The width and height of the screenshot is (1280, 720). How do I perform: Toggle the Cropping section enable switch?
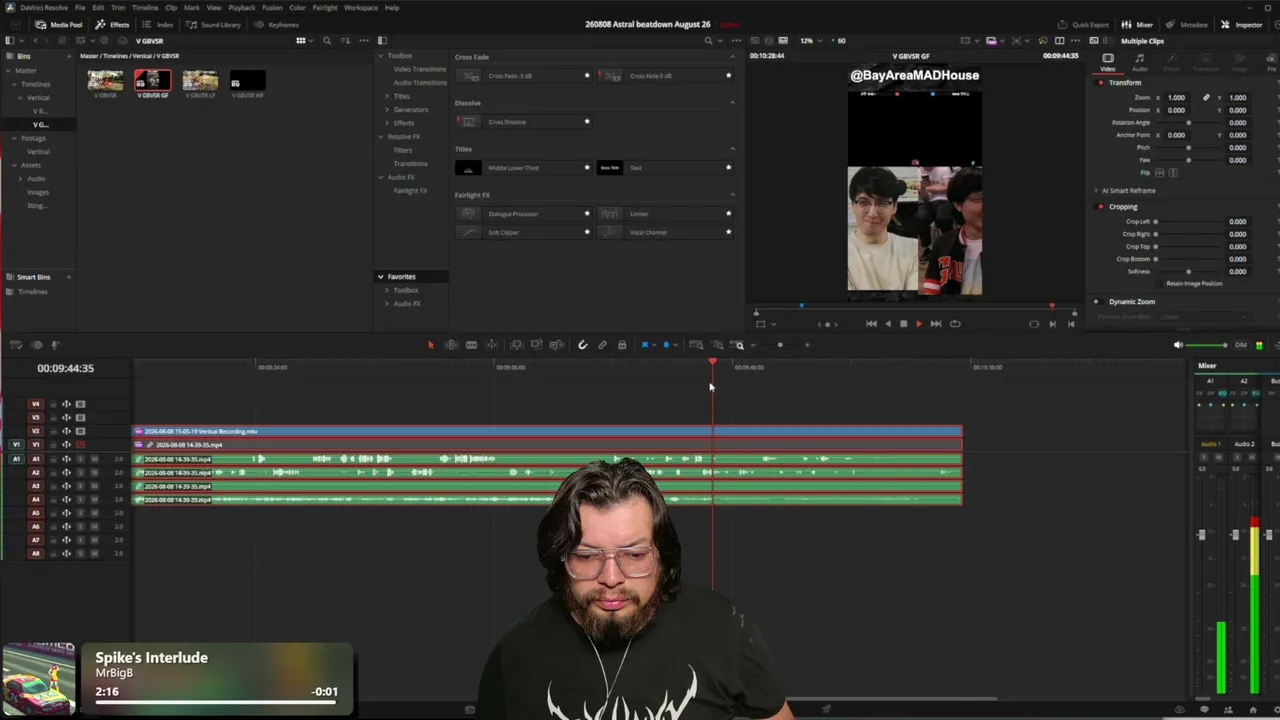(1101, 207)
